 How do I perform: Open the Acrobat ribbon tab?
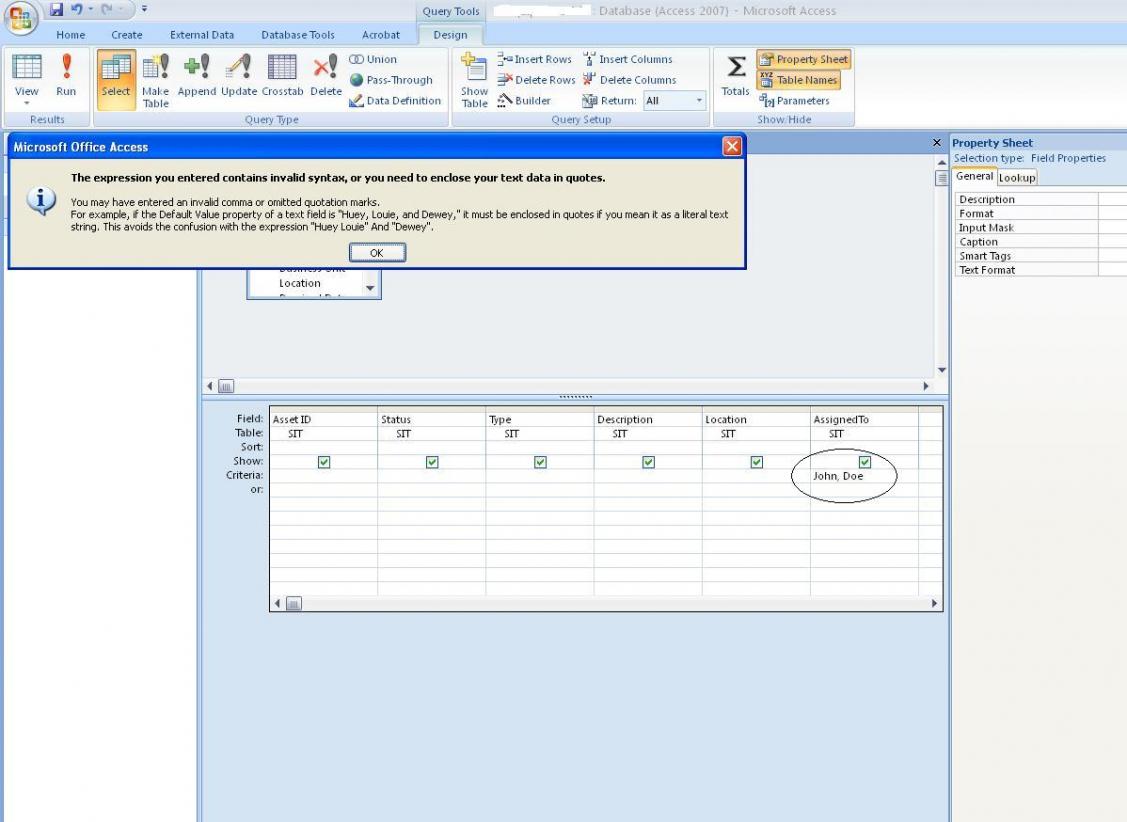(x=380, y=34)
